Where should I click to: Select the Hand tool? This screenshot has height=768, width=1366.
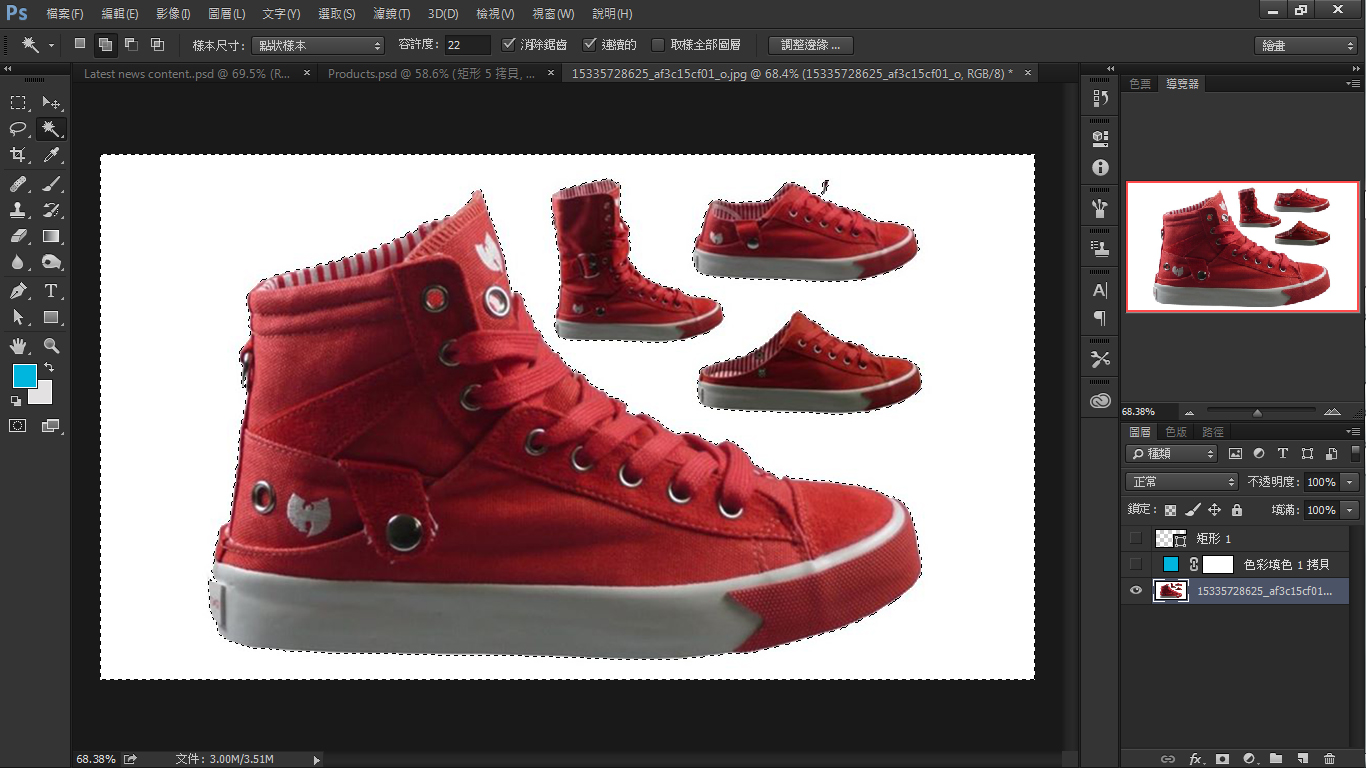point(18,346)
